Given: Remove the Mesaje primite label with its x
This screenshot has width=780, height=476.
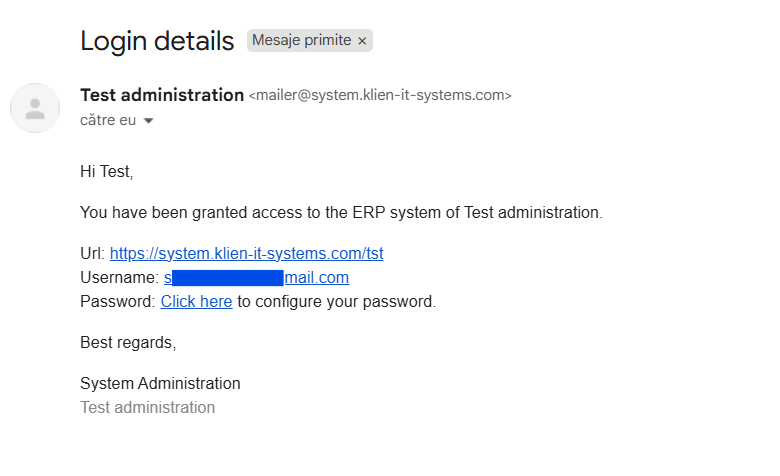Looking at the screenshot, I should point(362,41).
